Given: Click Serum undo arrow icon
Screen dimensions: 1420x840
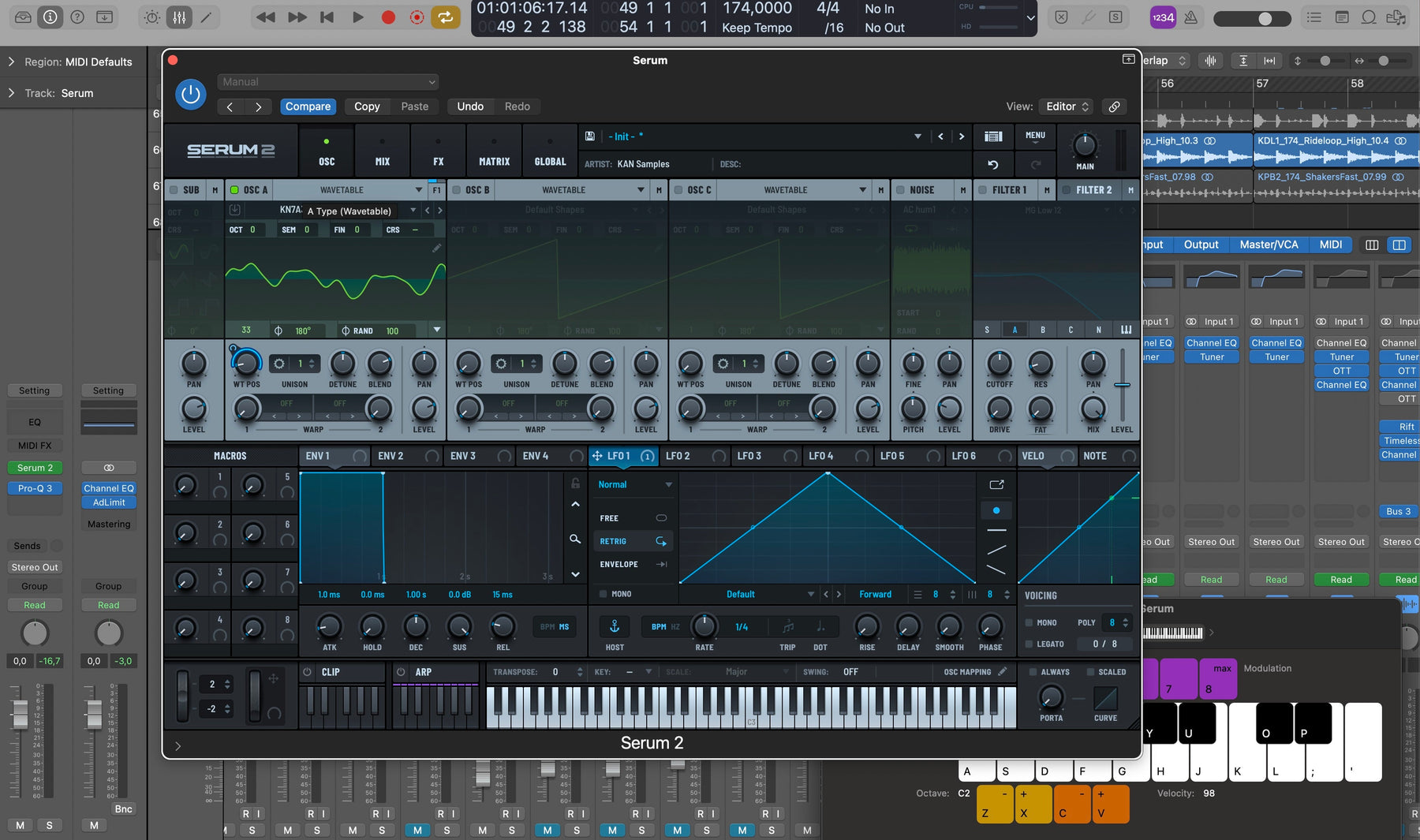Looking at the screenshot, I should pos(993,164).
